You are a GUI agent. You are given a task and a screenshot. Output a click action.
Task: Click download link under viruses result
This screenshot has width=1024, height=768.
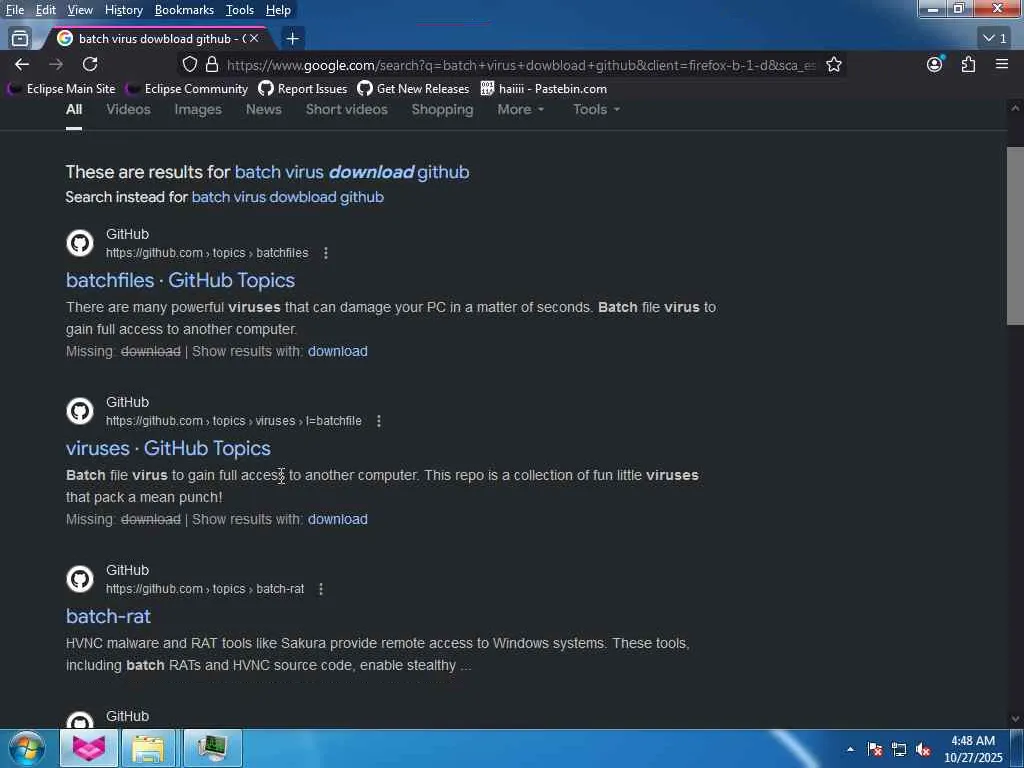point(338,519)
